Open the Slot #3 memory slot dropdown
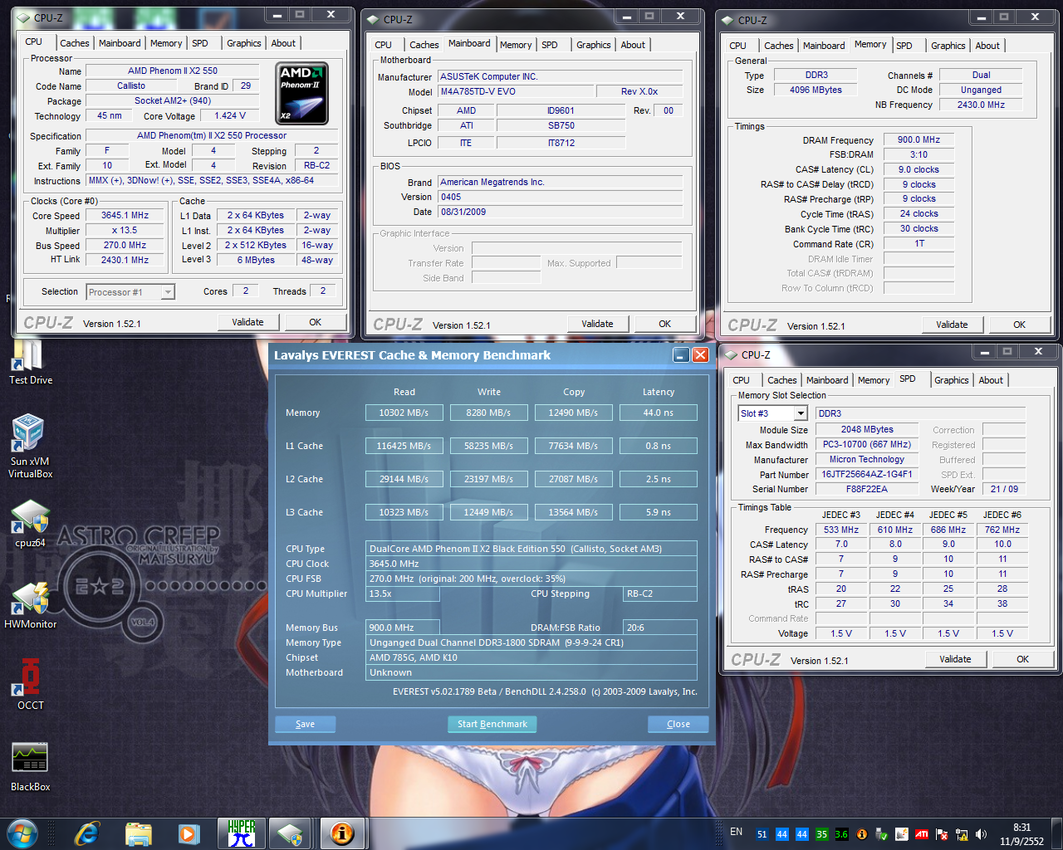This screenshot has height=850, width=1063. [x=801, y=413]
